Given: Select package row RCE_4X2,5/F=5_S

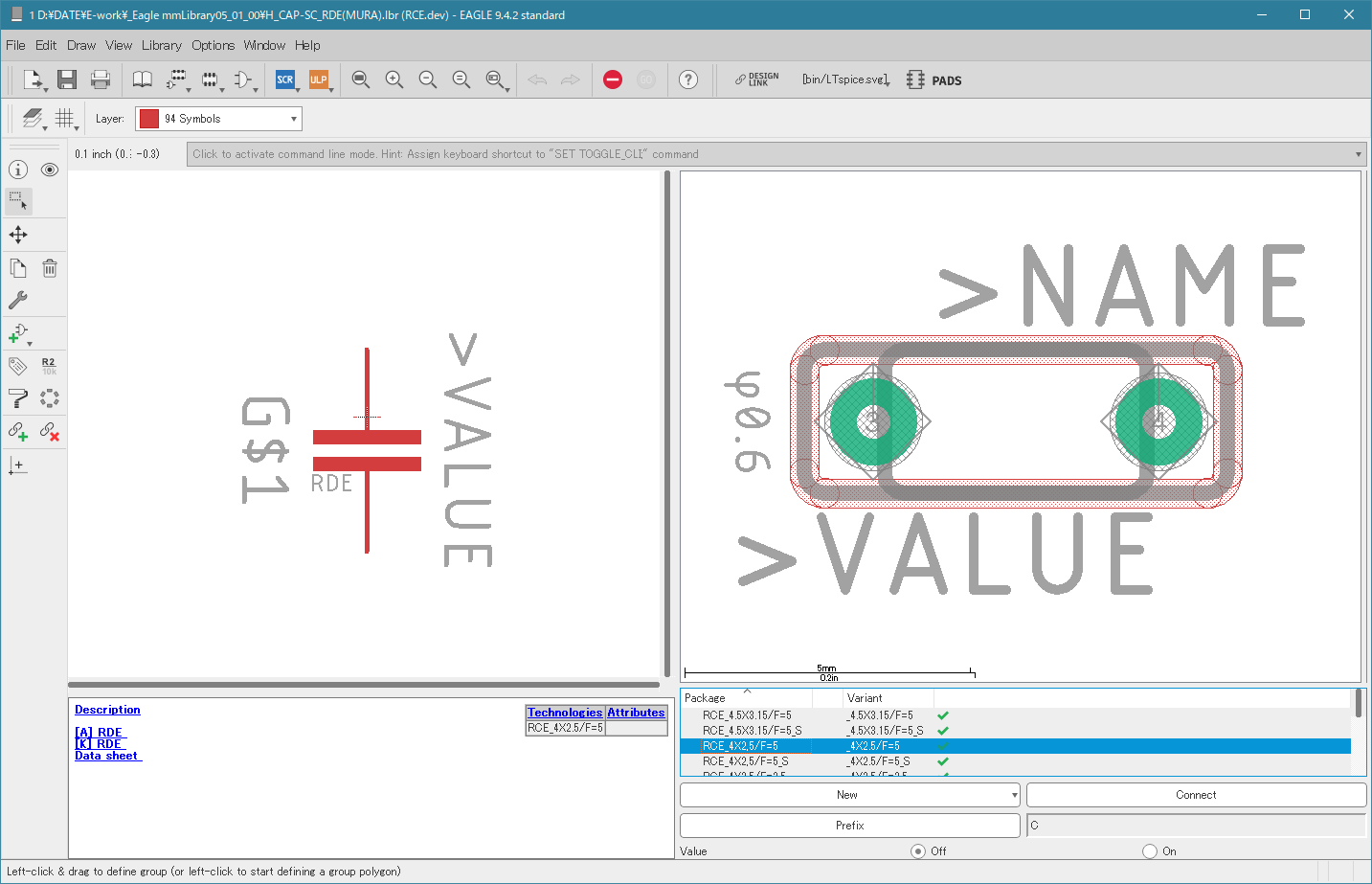Looking at the screenshot, I should point(1016,761).
